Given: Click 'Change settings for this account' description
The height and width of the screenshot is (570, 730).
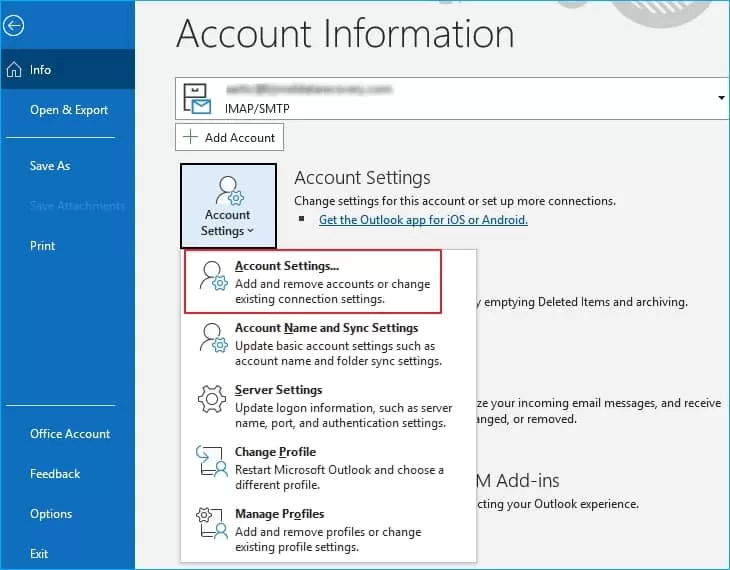Looking at the screenshot, I should pyautogui.click(x=455, y=201).
